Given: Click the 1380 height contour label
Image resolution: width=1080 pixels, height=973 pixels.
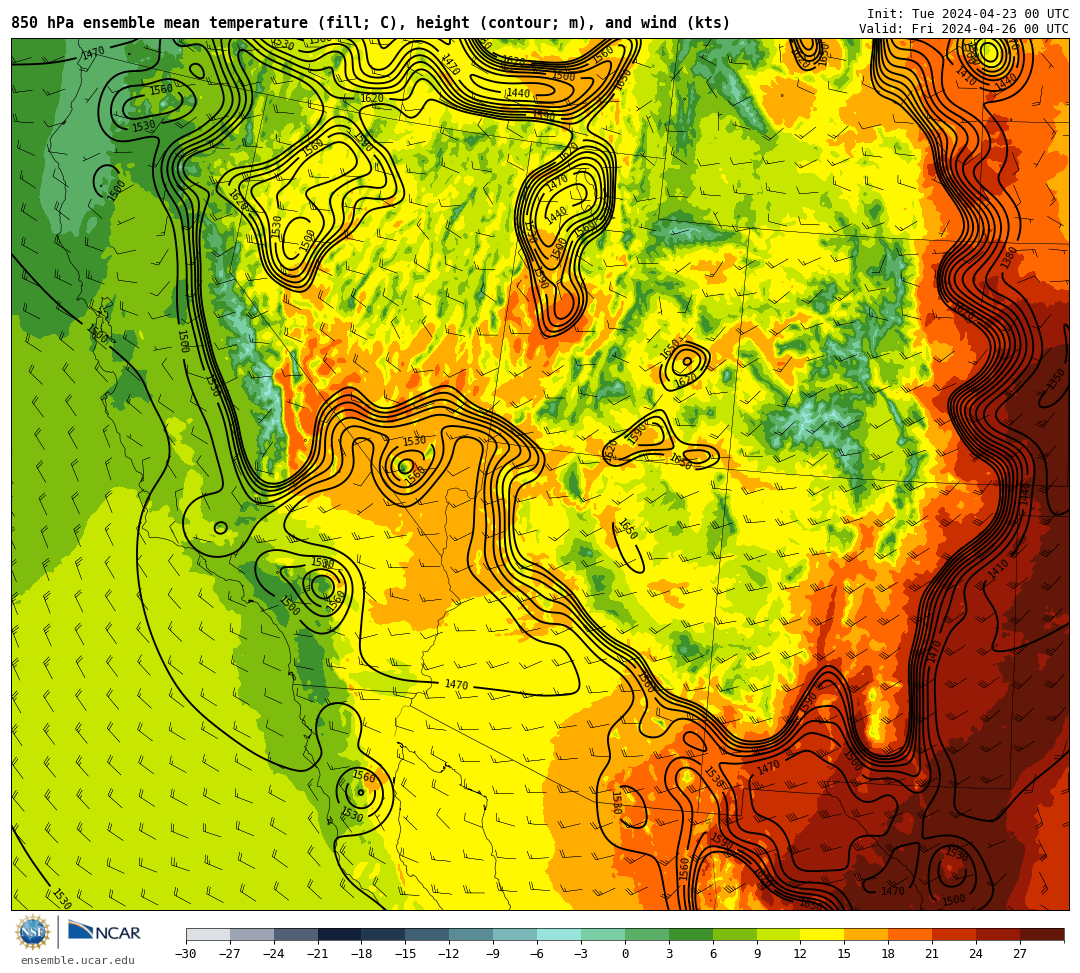Looking at the screenshot, I should click(1009, 258).
